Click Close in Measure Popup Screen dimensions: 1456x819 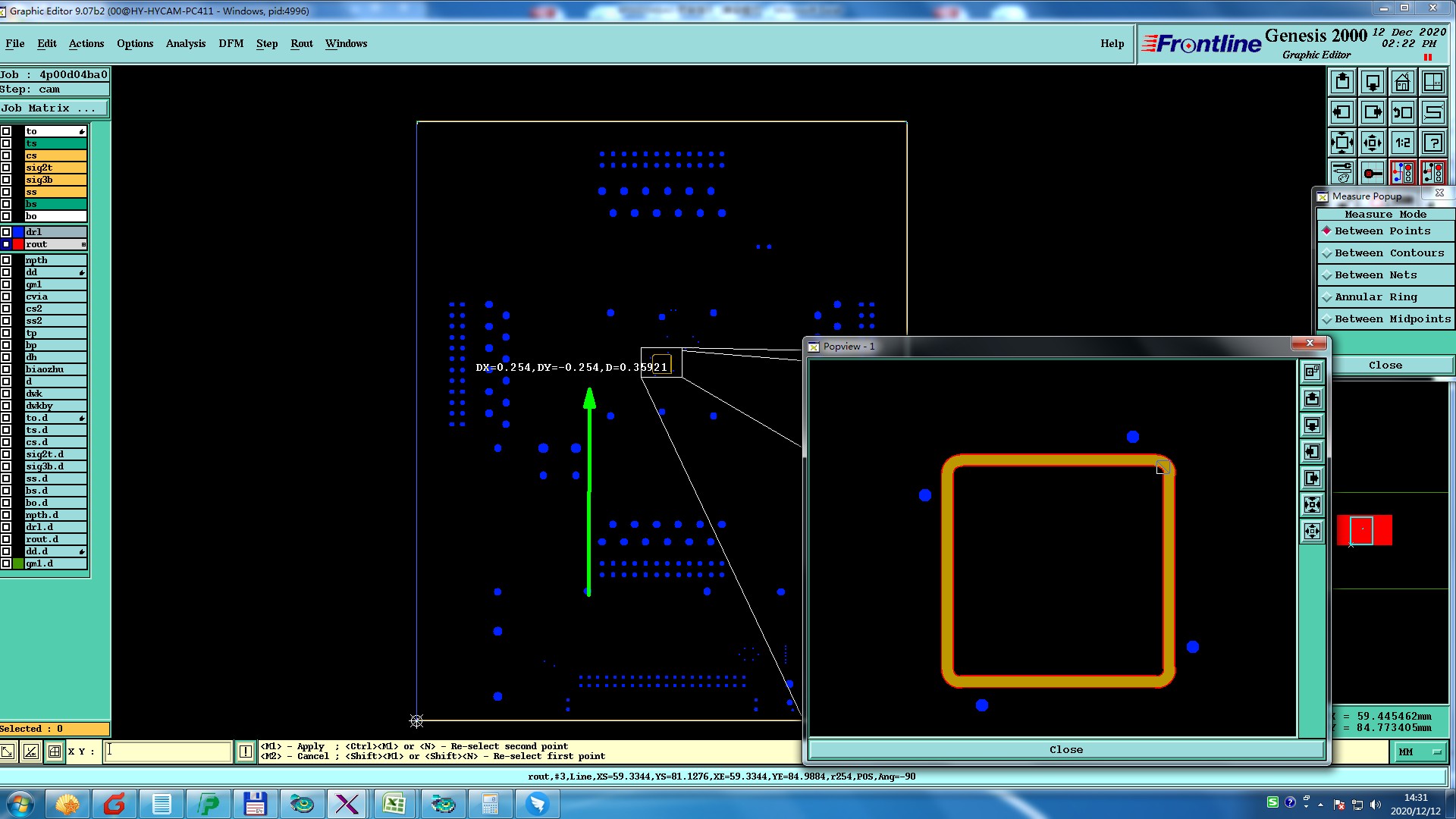click(1385, 365)
